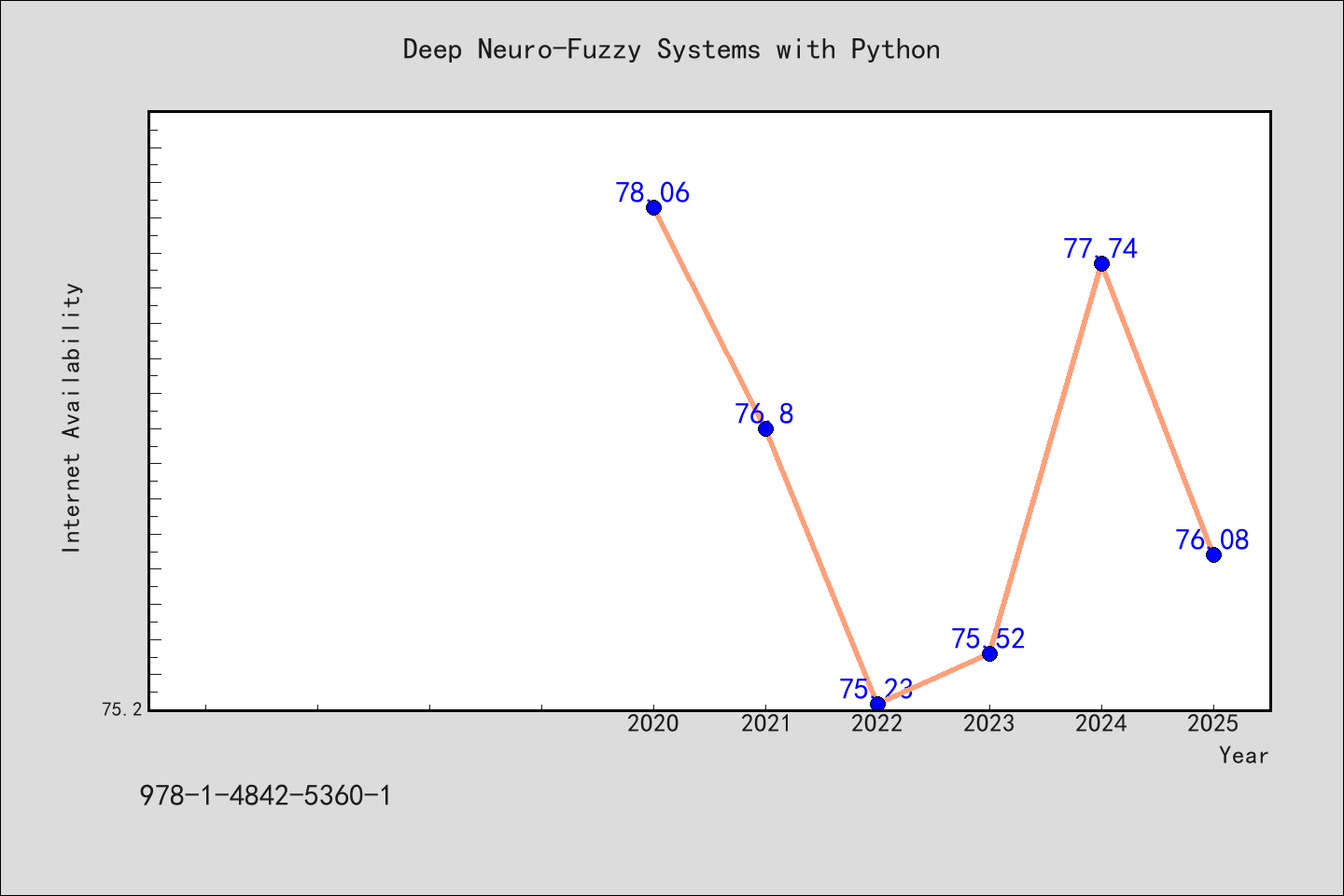Click the ISBN text 978-1-4842-5360-1
Image resolution: width=1344 pixels, height=896 pixels.
point(266,796)
